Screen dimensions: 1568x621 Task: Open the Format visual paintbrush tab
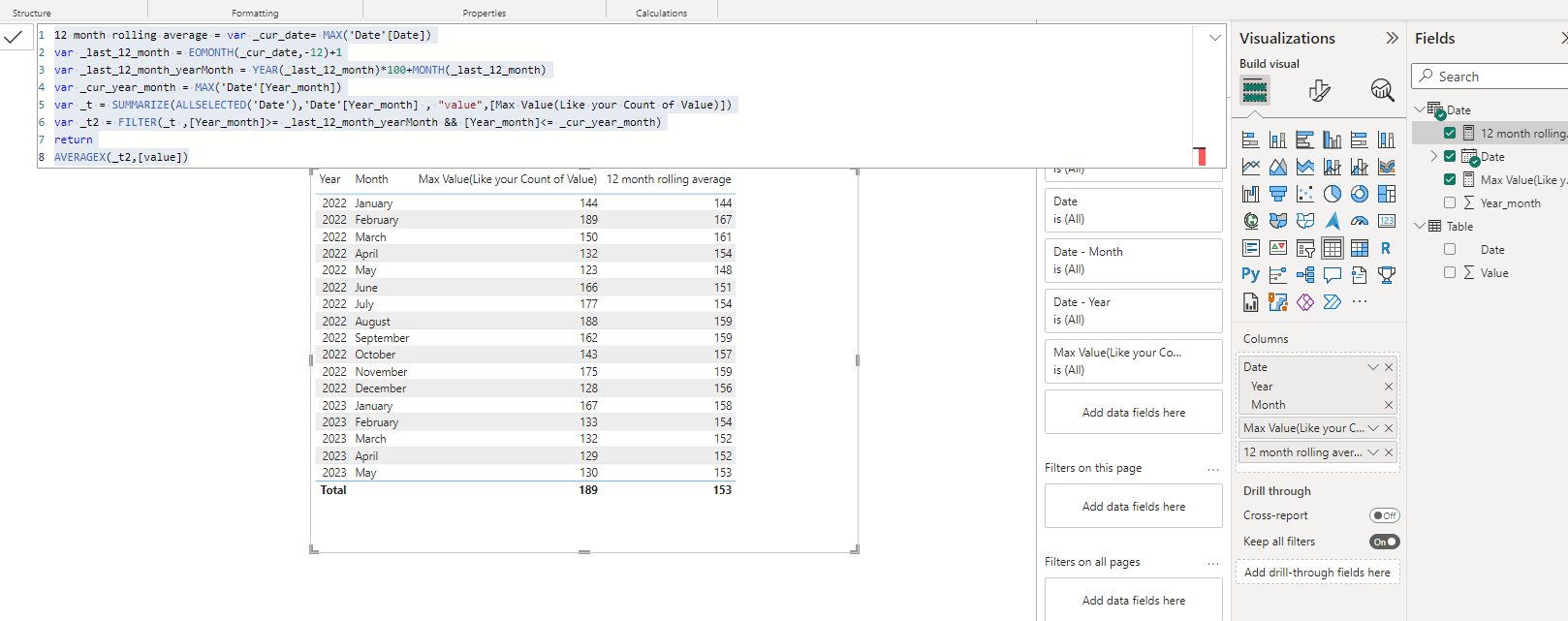coord(1319,90)
